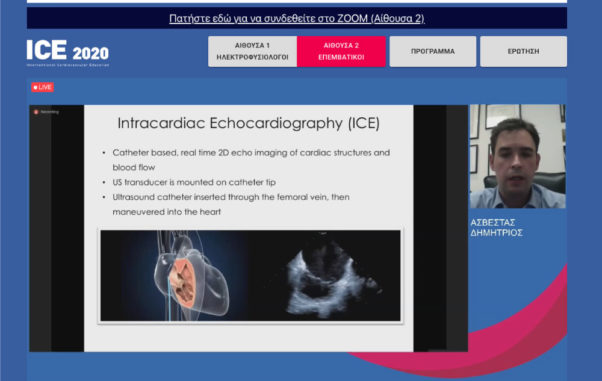
Task: Click the right black bar of the video
Action: (x=440, y=228)
